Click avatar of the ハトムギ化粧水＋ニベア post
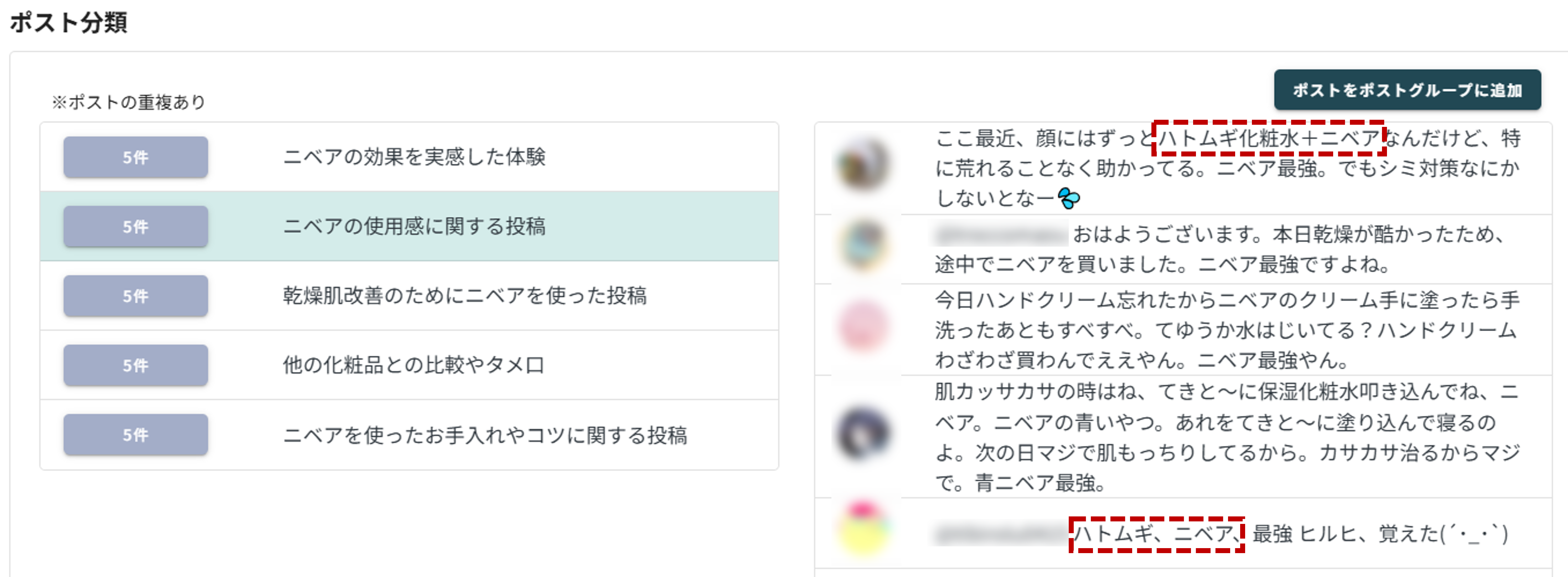Viewport: 1568px width, 577px height. tap(862, 164)
